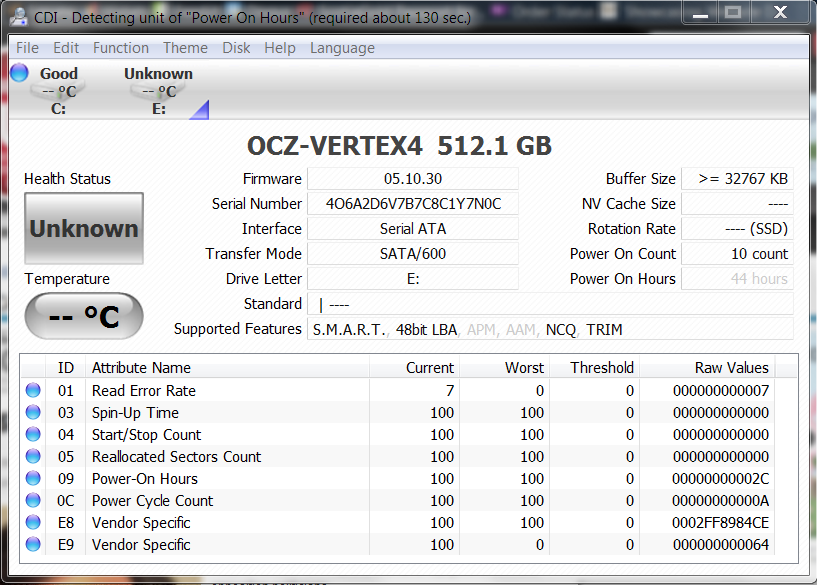817x585 pixels.
Task: Select the Good C: drive tab
Action: pos(58,91)
